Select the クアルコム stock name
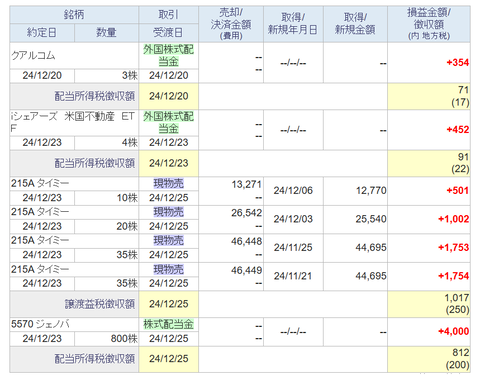The height and width of the screenshot is (380, 480). (33, 55)
